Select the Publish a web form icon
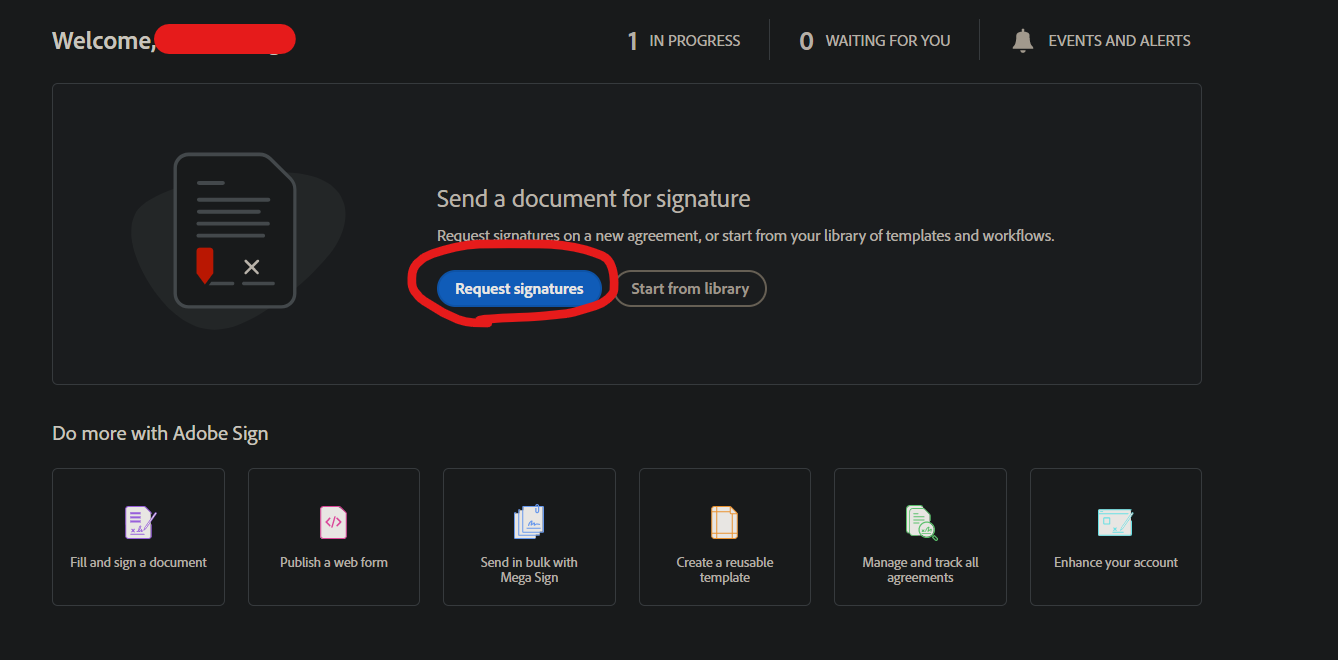 [x=333, y=522]
